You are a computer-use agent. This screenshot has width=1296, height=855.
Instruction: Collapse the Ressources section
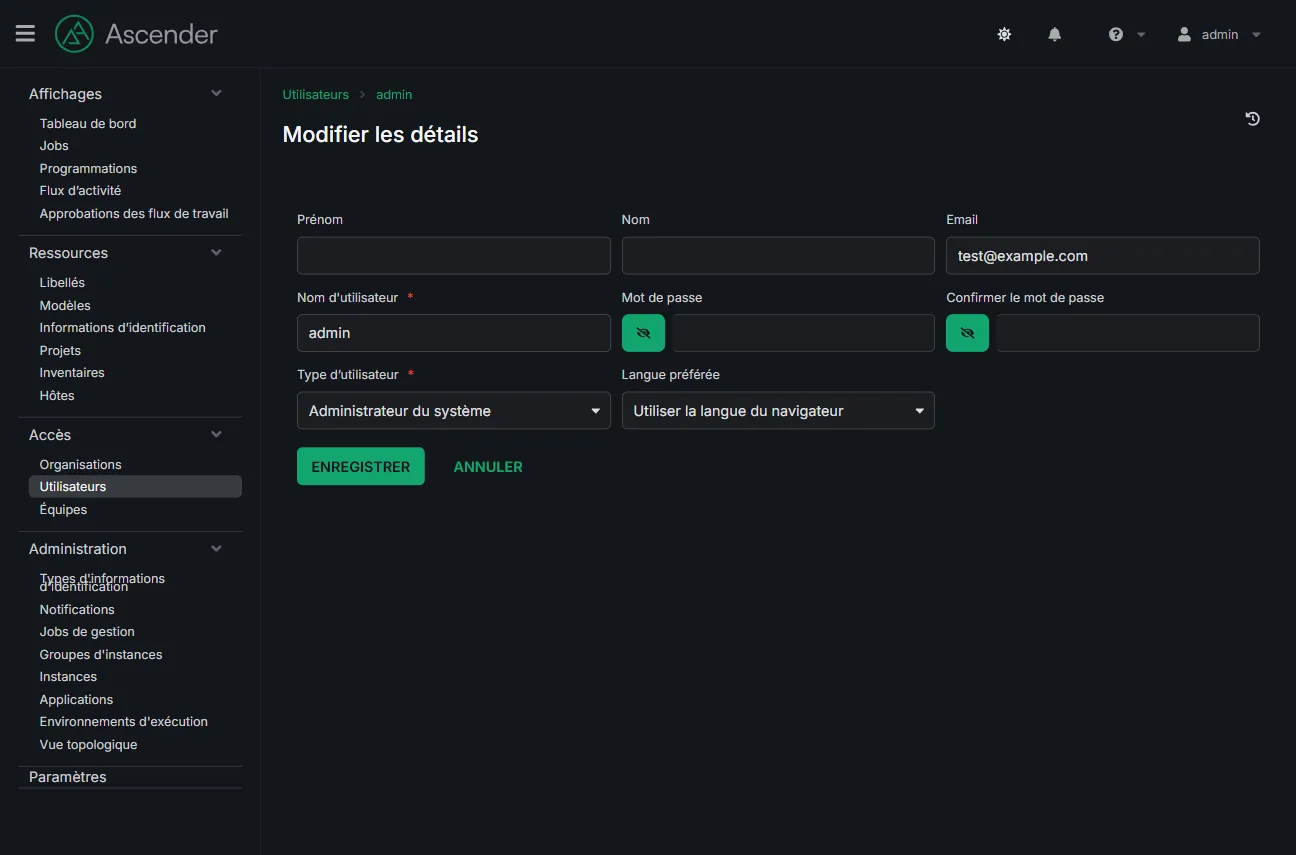(216, 252)
